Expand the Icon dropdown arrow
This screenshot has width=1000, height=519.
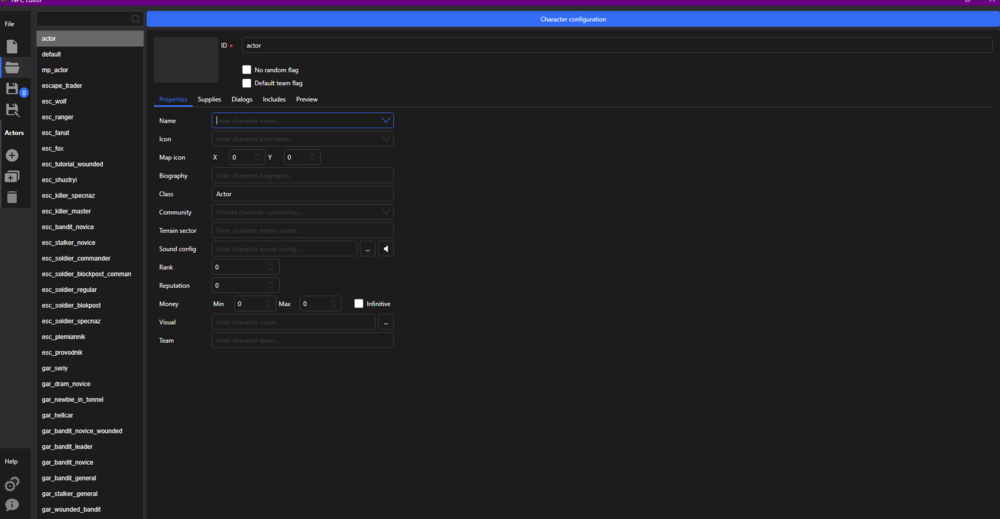pyautogui.click(x=386, y=139)
